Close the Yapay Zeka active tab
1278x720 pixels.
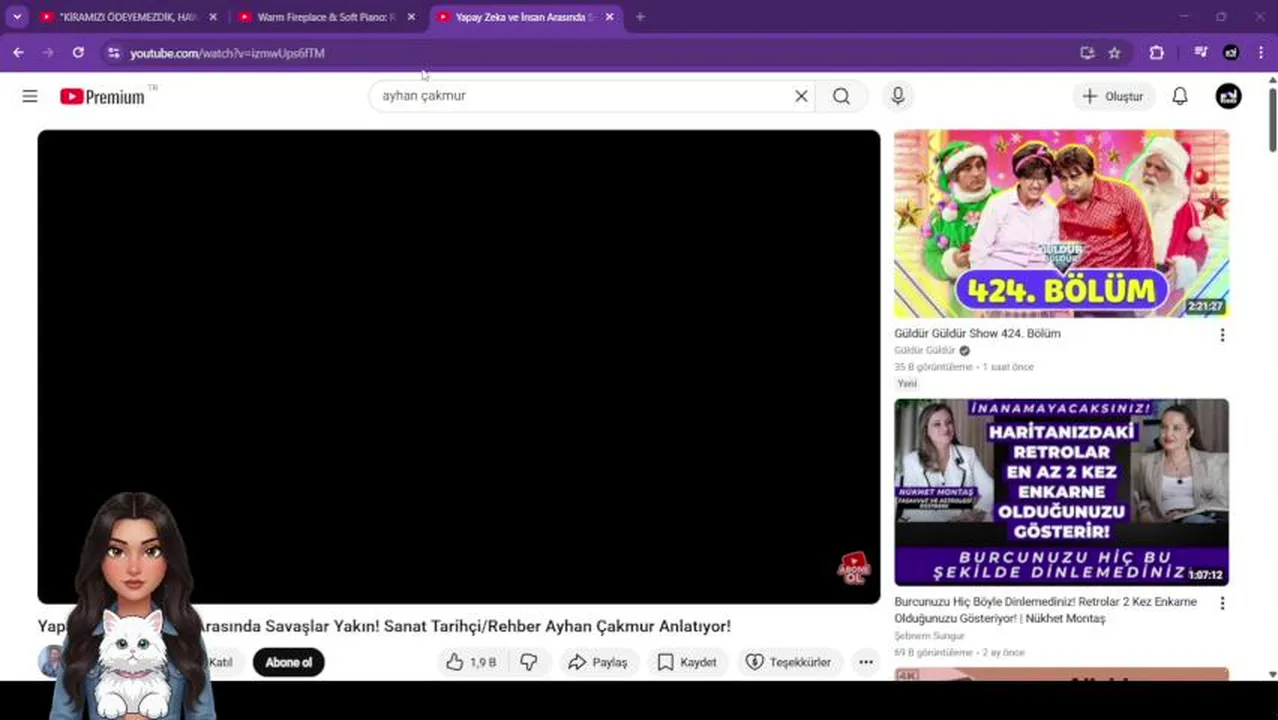pyautogui.click(x=609, y=17)
